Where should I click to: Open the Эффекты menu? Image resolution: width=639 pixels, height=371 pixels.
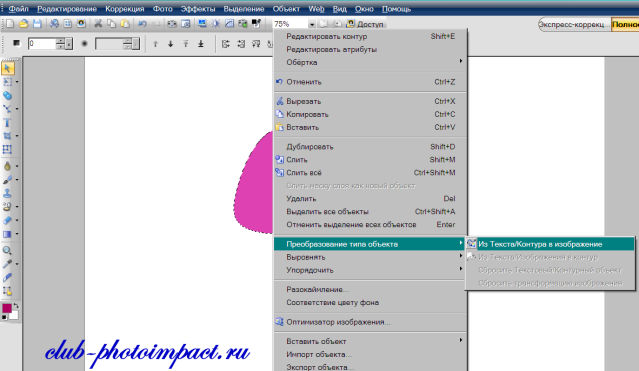(198, 9)
